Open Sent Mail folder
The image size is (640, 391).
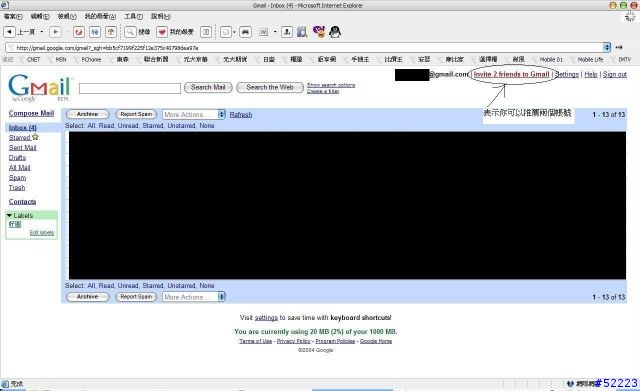click(22, 147)
